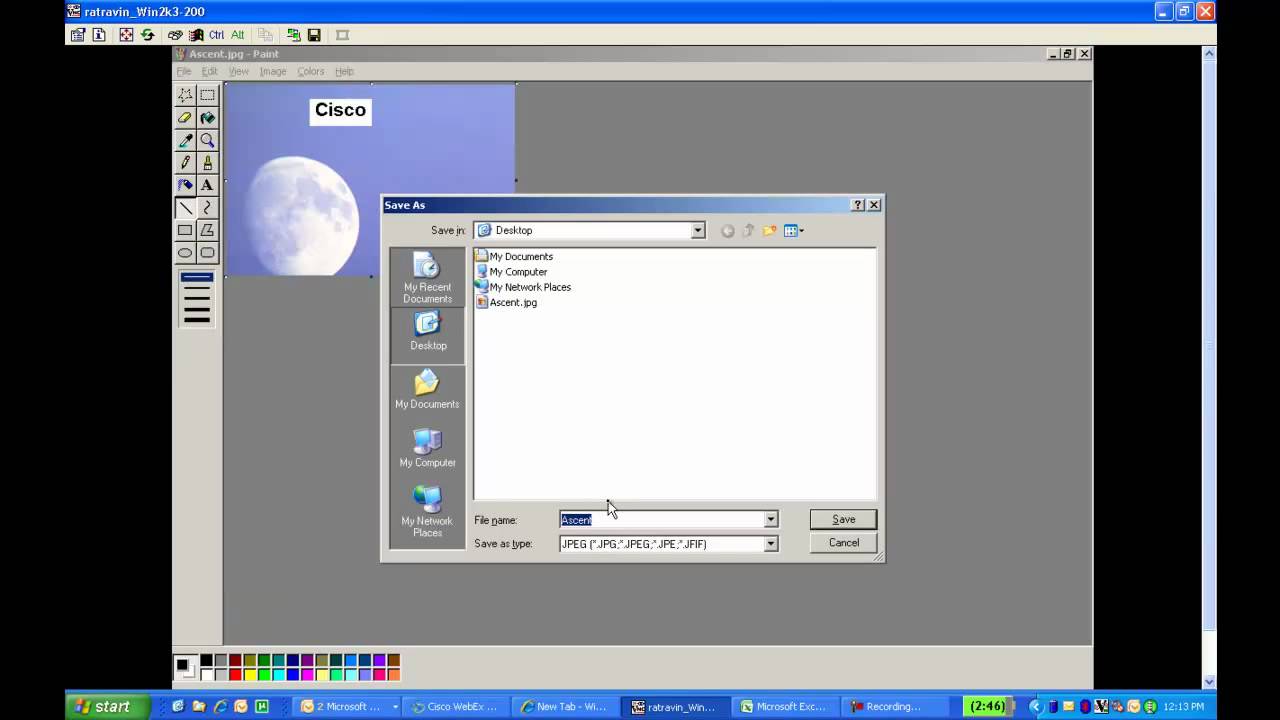Screen dimensions: 1280x720
Task: Click the Up One Level icon
Action: (x=748, y=231)
